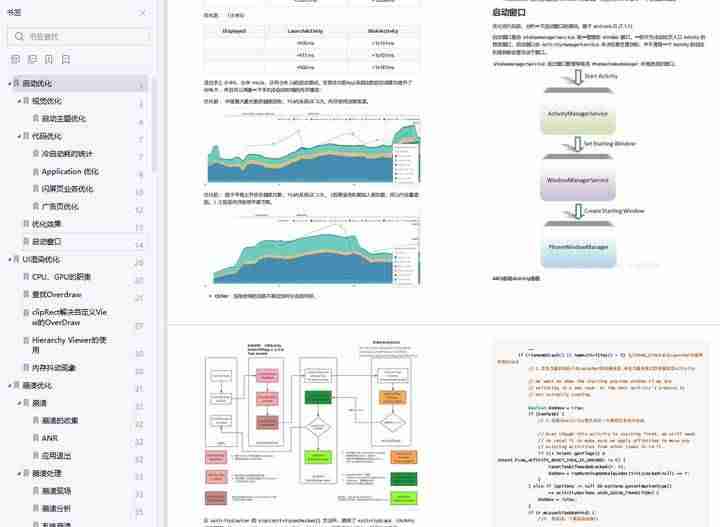This screenshot has height=527, width=720.
Task: Open the 启动优化 bookmark
Action: pyautogui.click(x=37, y=84)
